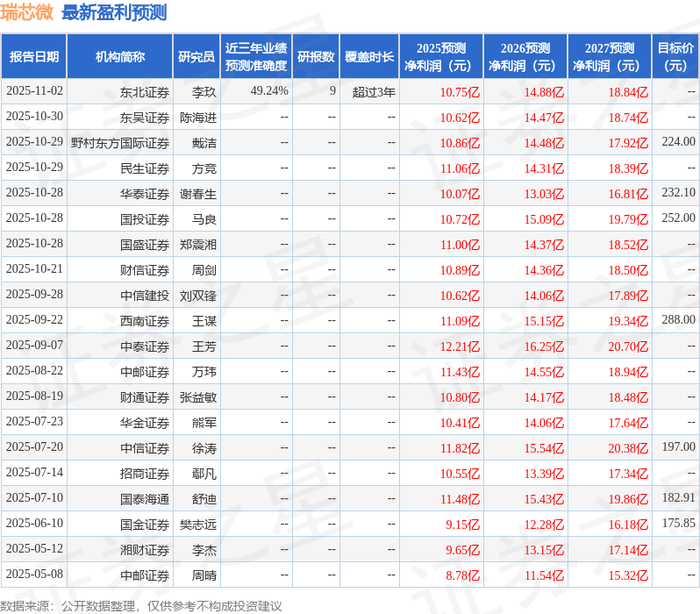Click the 最新盈利预测 heading
The image size is (700, 614).
(x=114, y=12)
